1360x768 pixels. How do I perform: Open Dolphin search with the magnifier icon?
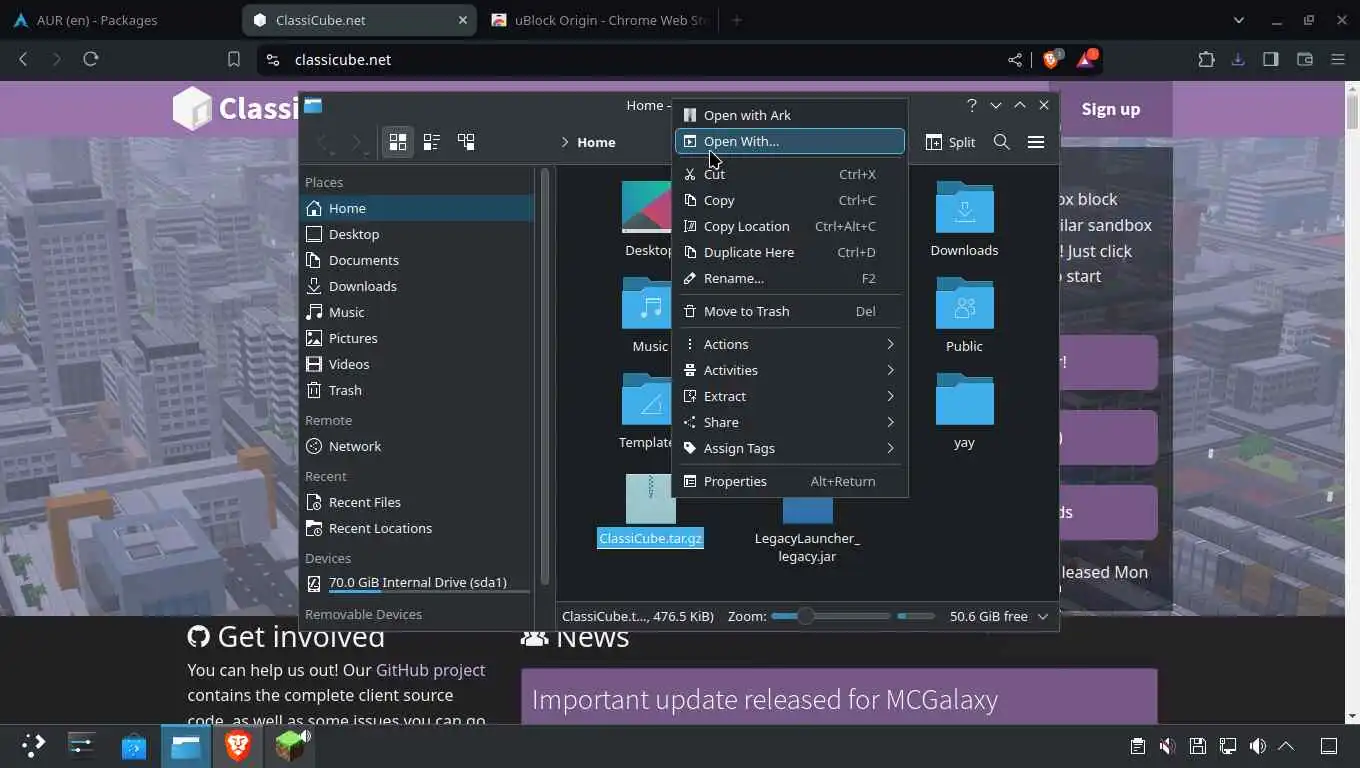pos(1001,142)
